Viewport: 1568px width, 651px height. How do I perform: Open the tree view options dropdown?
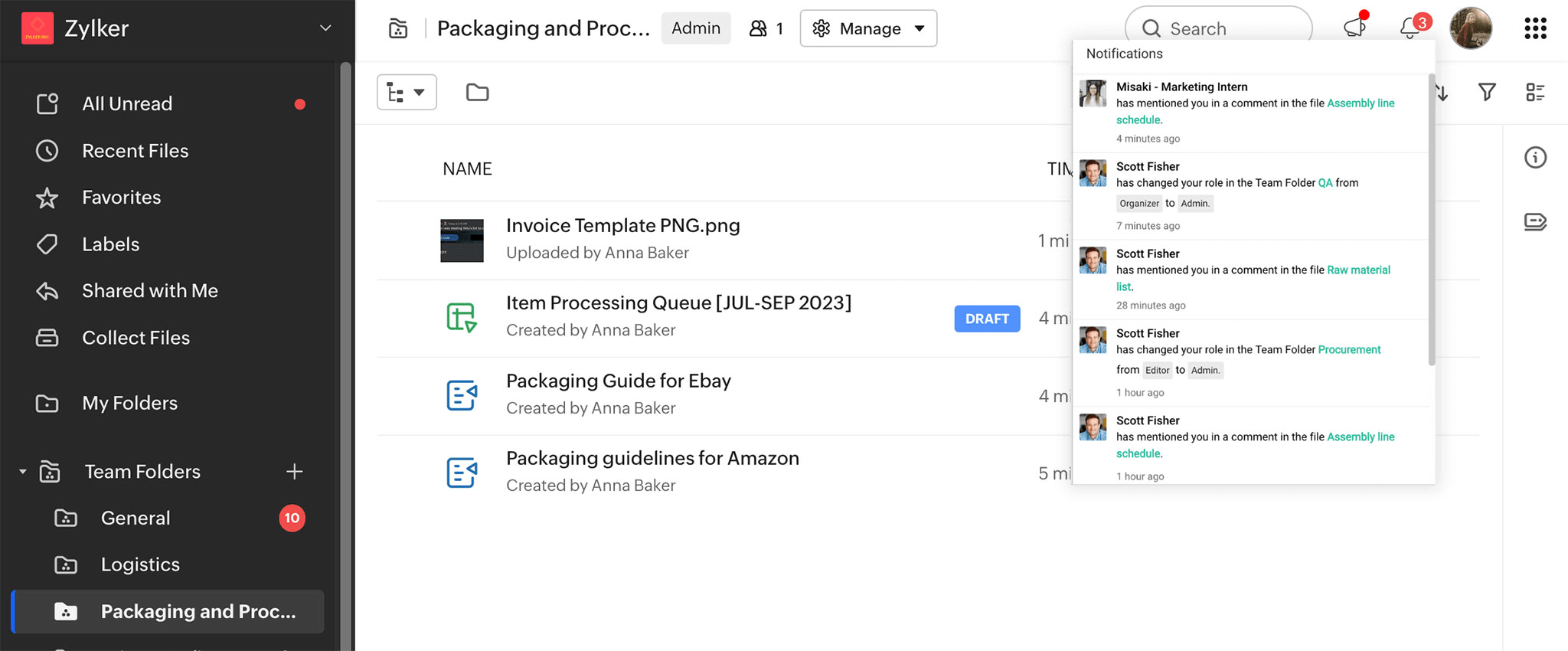click(407, 93)
